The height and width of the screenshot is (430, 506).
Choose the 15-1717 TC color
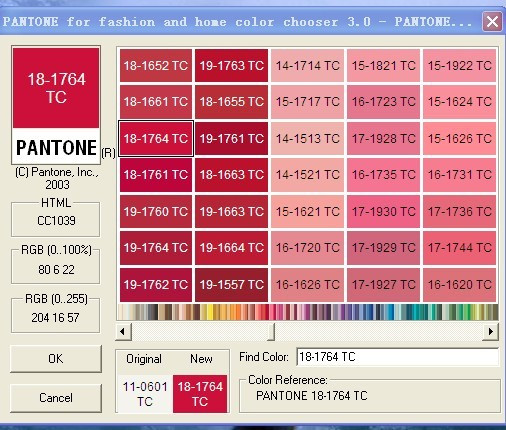(307, 102)
